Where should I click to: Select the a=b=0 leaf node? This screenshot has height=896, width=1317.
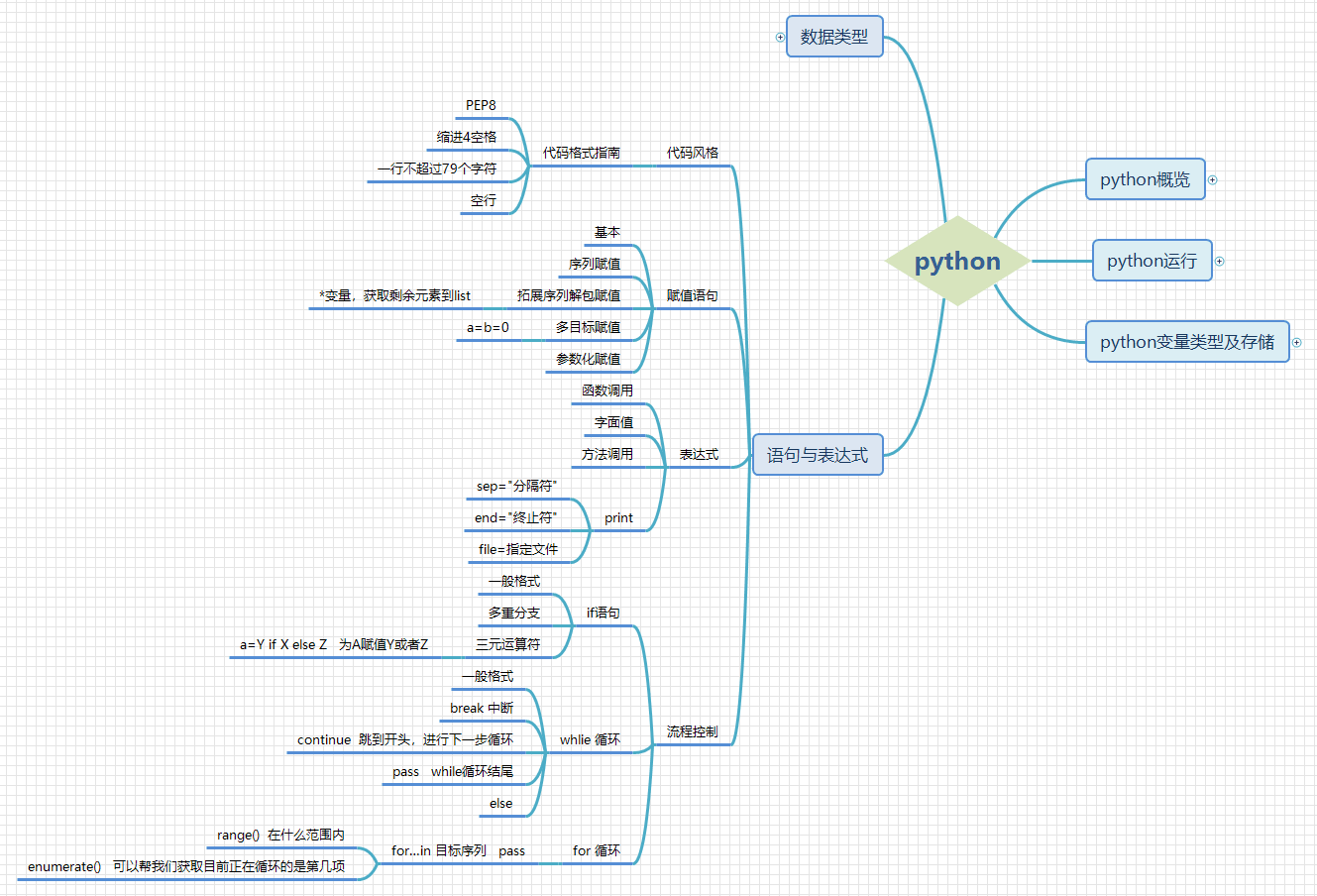(x=489, y=327)
